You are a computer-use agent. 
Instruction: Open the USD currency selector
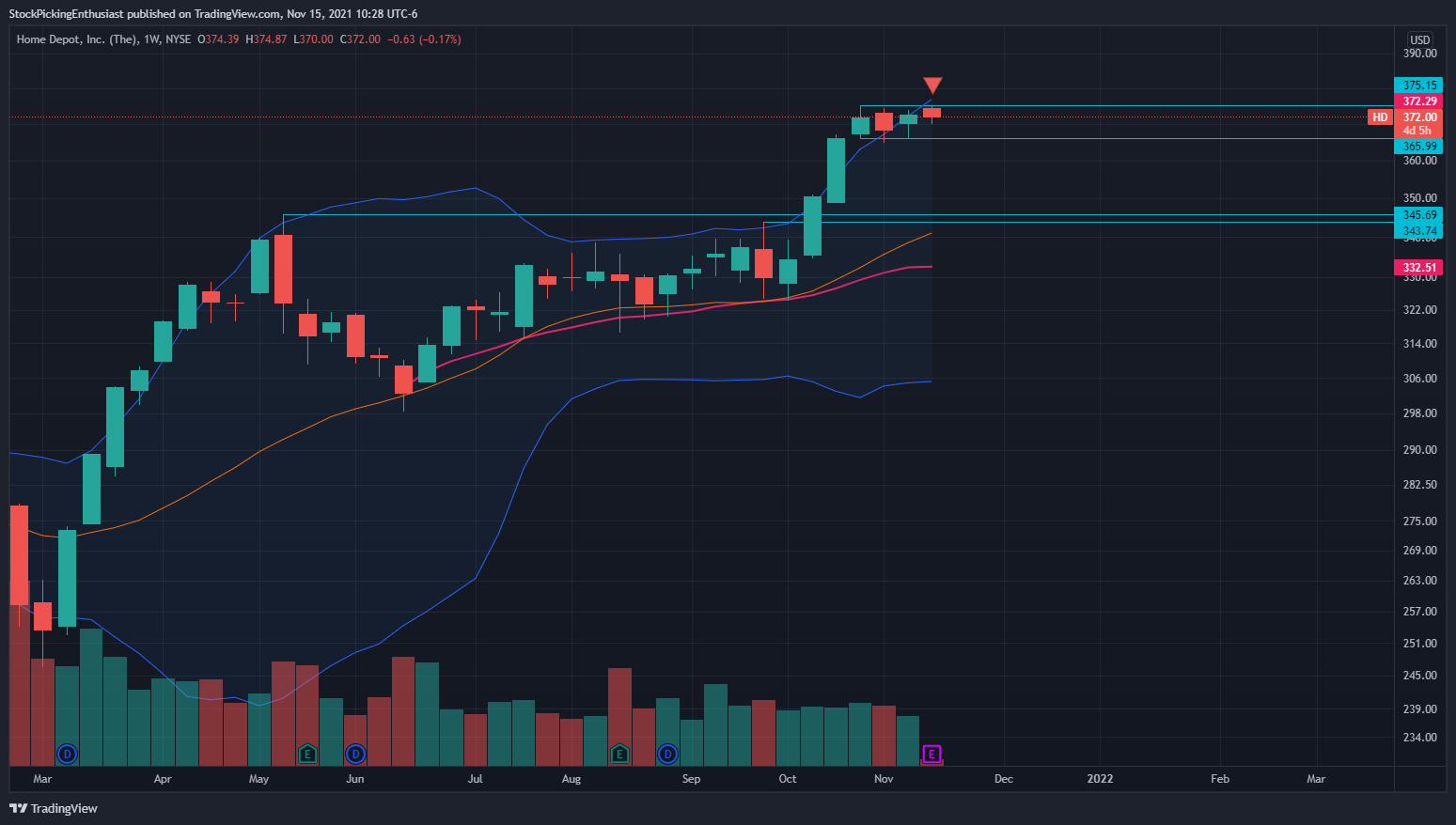pos(1419,39)
